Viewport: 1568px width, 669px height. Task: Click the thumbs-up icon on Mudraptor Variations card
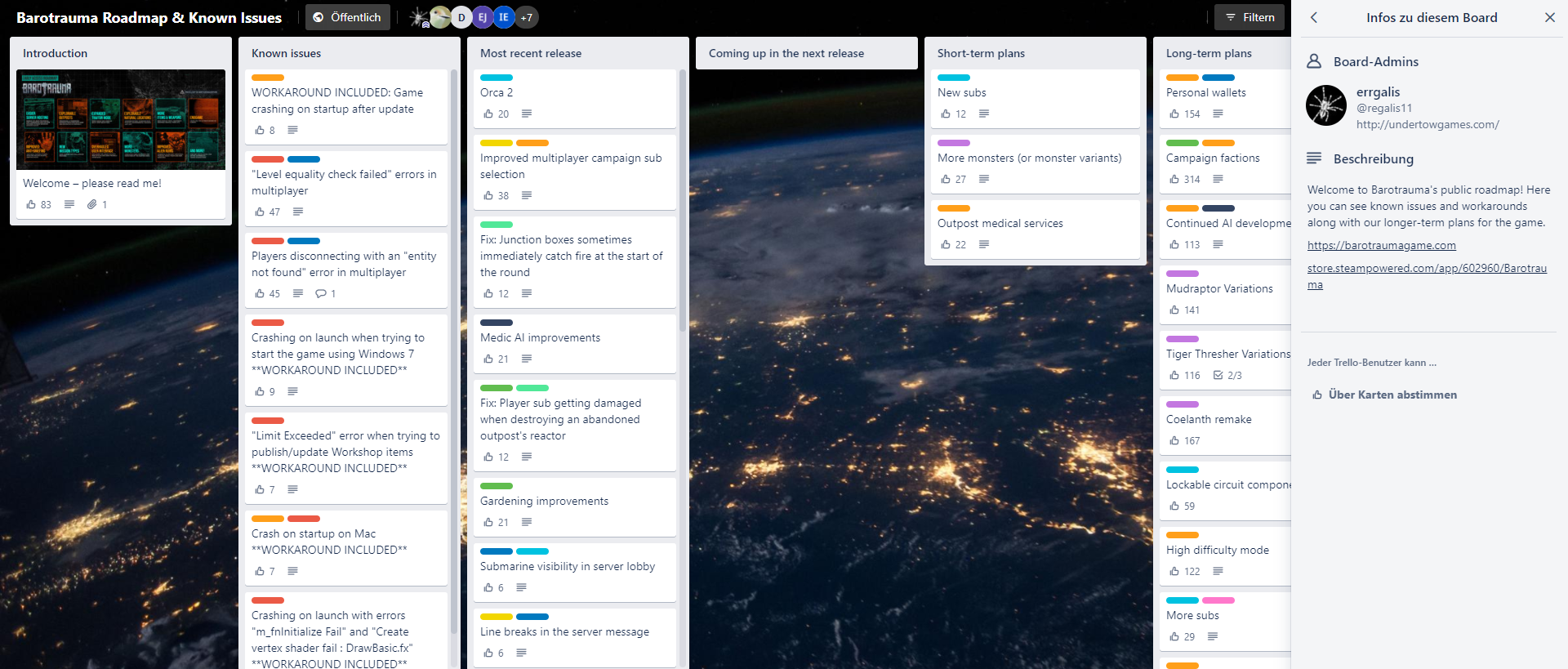tap(1174, 310)
